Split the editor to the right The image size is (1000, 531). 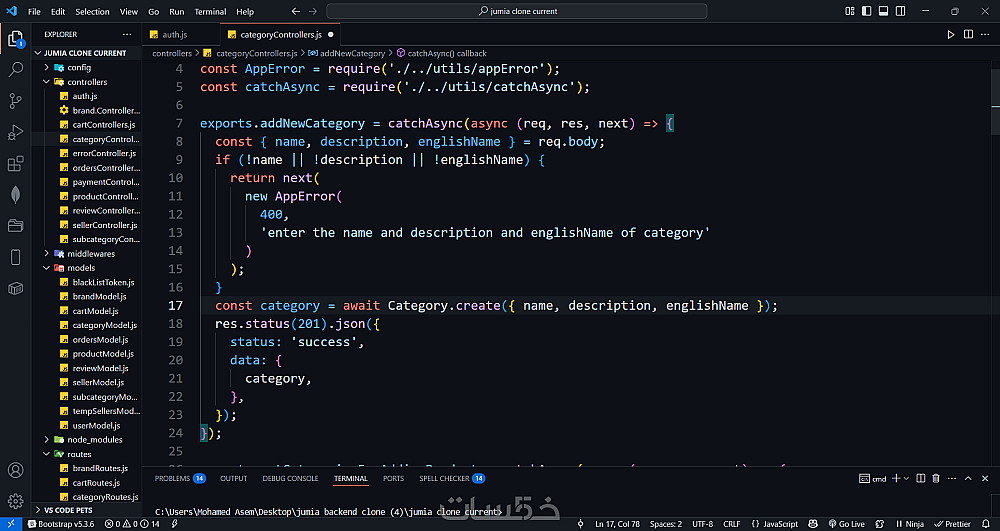(x=967, y=34)
